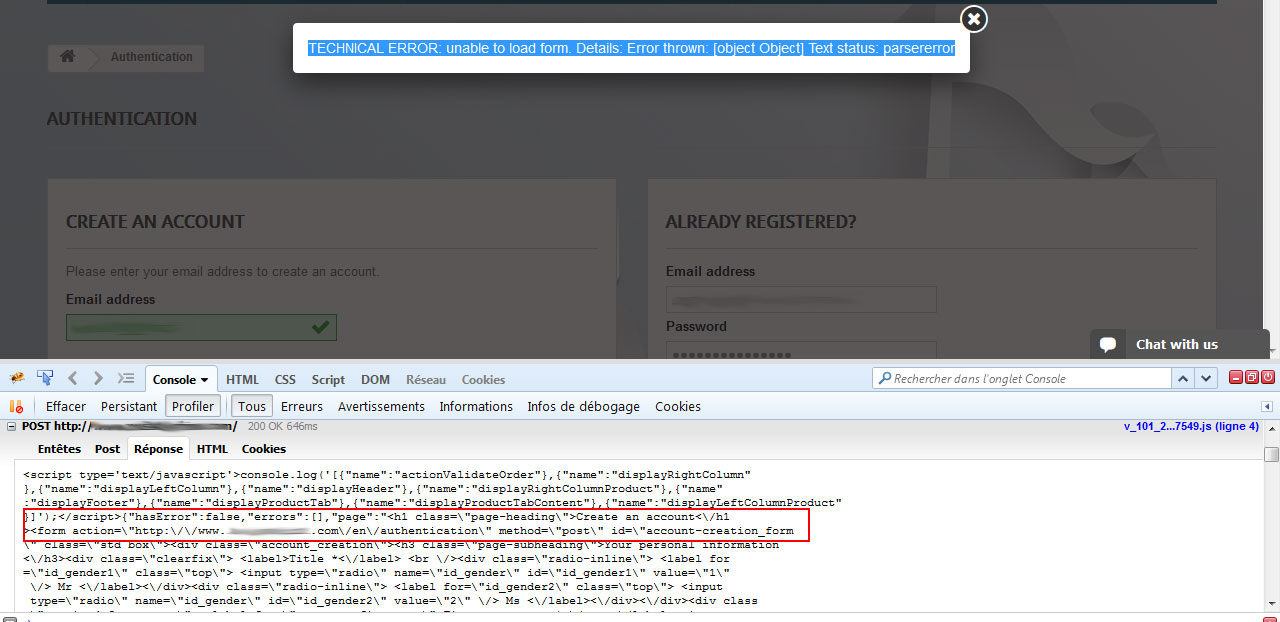Filter console by Erreurs

pos(302,406)
